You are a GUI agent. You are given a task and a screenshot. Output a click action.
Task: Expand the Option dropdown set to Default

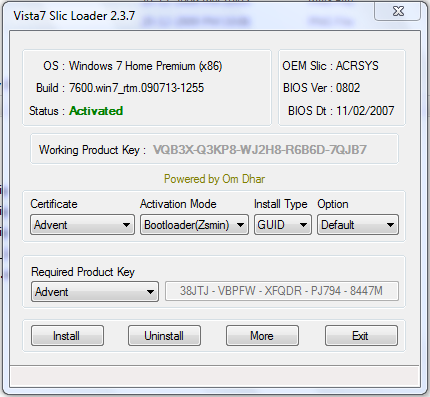coord(358,225)
